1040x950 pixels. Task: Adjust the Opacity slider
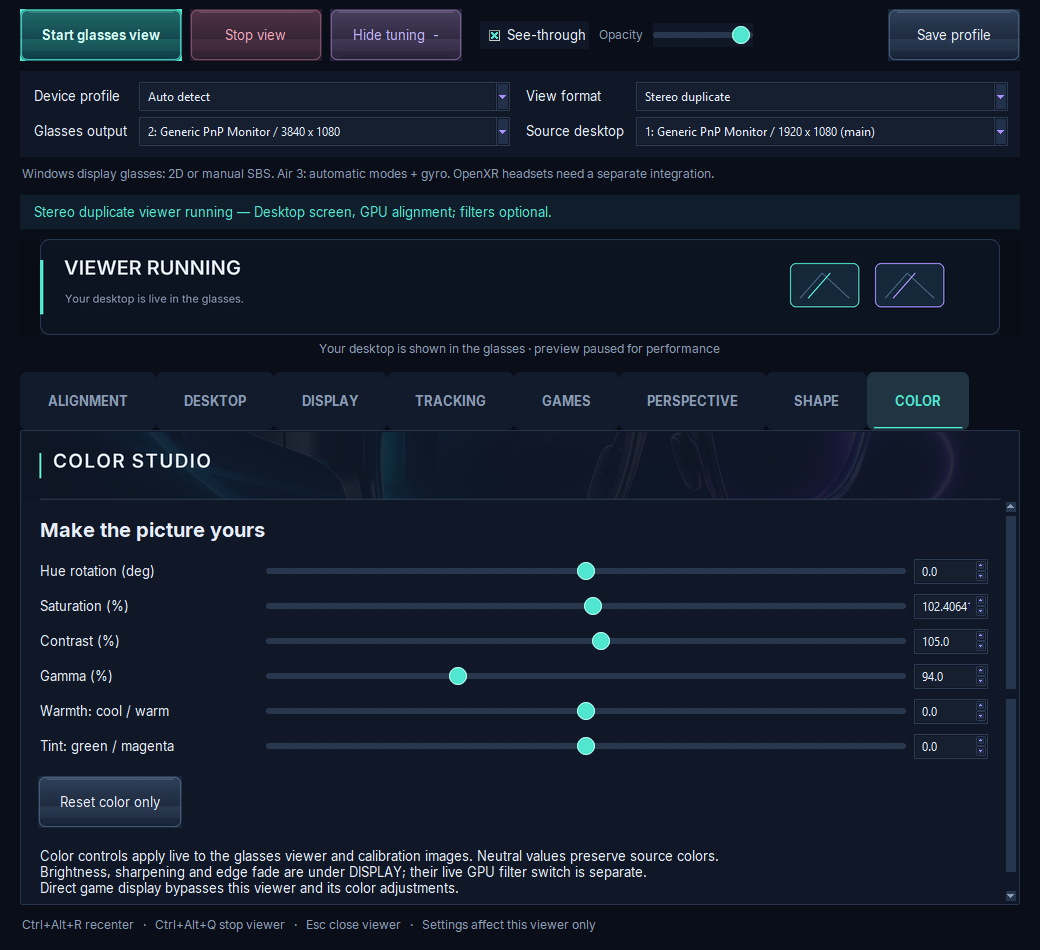702,35
